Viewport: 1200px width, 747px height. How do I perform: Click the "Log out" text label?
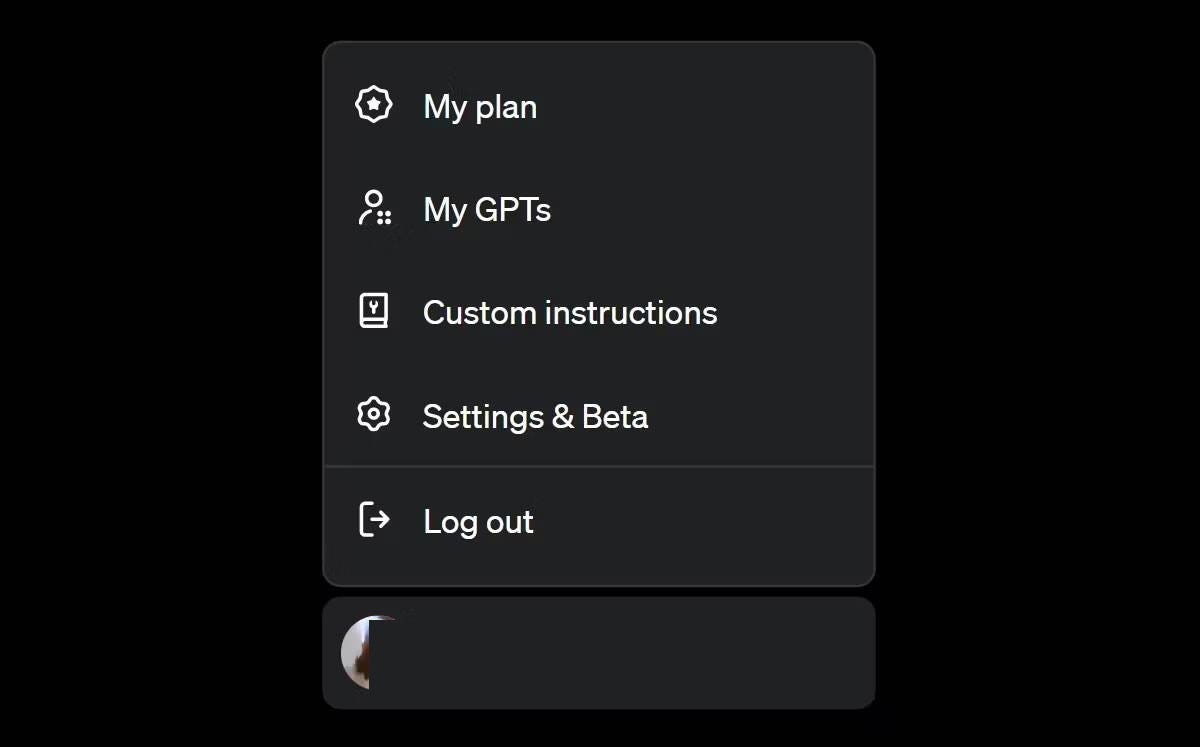[x=478, y=522]
